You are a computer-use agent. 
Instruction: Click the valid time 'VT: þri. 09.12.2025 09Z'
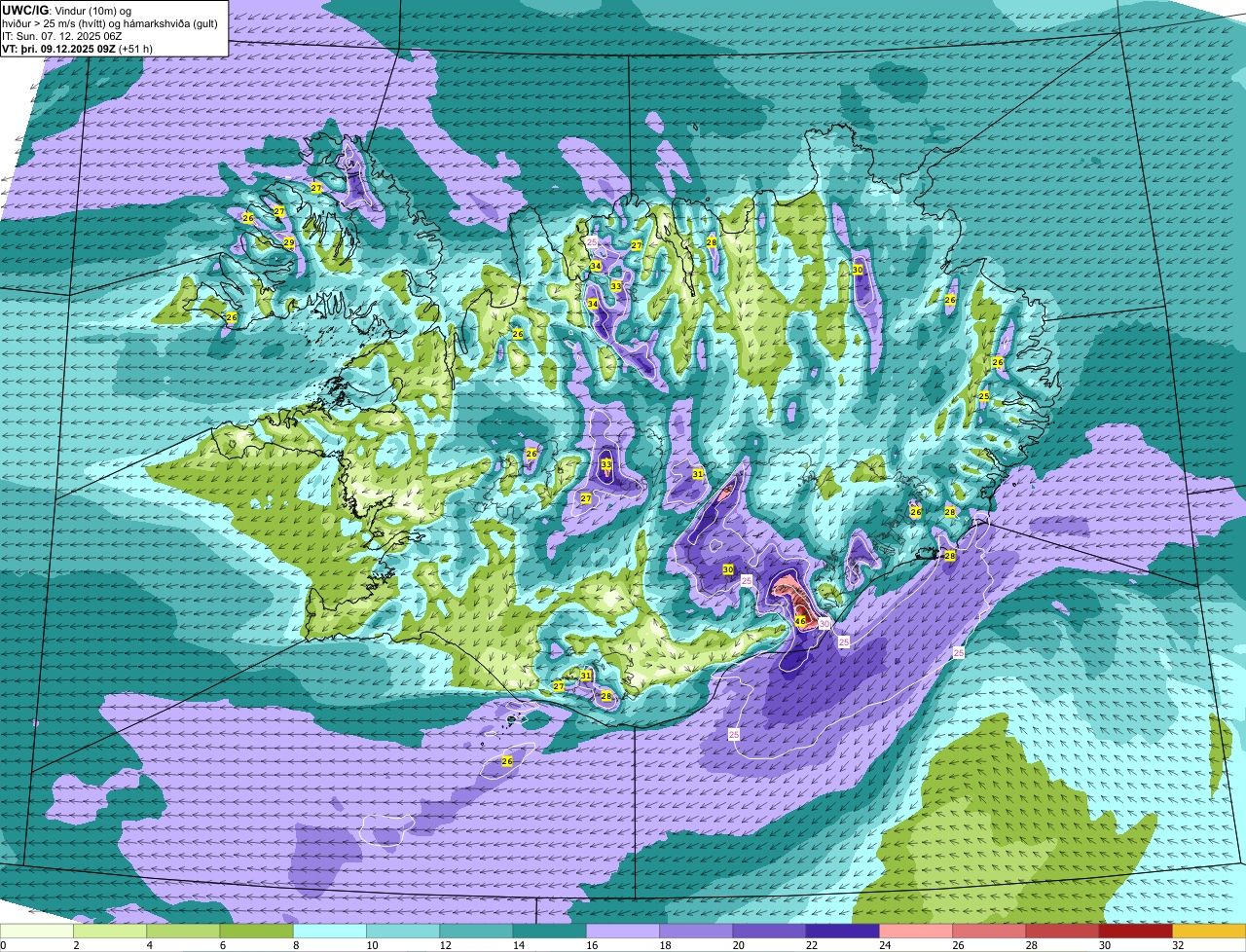58,49
